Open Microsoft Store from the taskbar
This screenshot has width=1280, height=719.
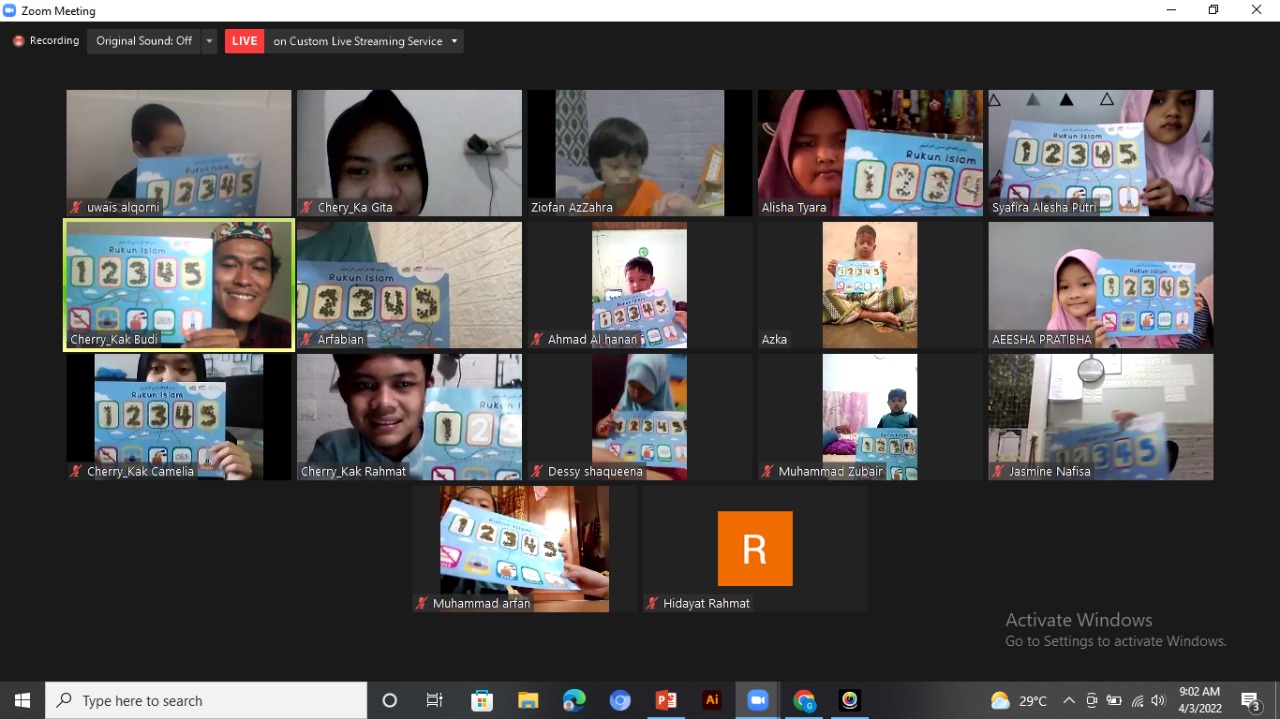(x=482, y=700)
